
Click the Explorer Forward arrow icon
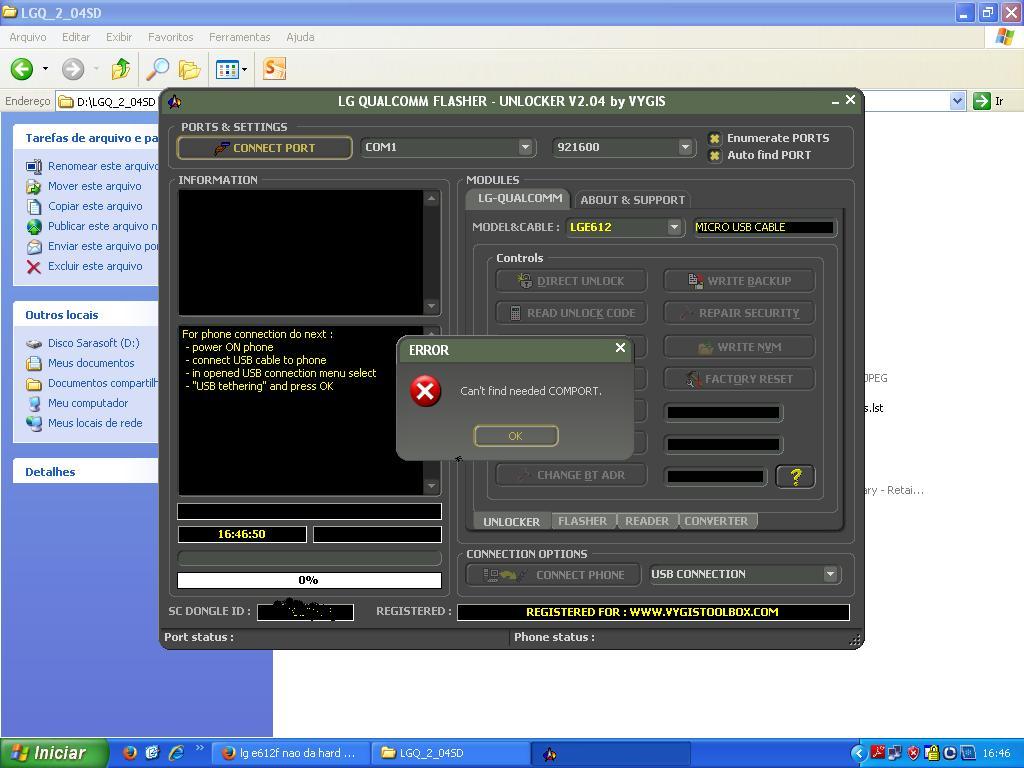coord(72,69)
